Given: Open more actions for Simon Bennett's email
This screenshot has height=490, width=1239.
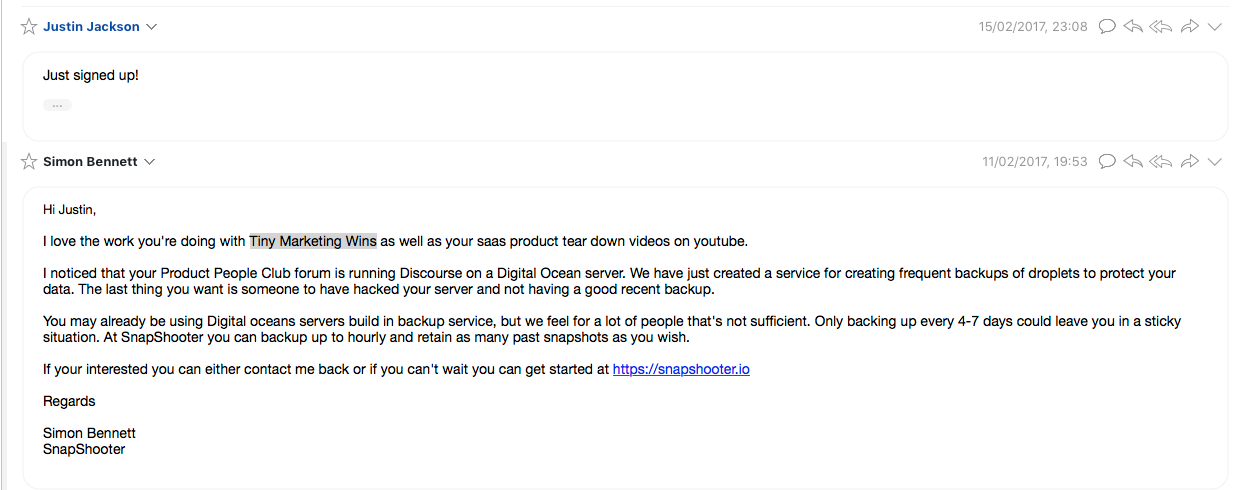Looking at the screenshot, I should pos(1215,162).
